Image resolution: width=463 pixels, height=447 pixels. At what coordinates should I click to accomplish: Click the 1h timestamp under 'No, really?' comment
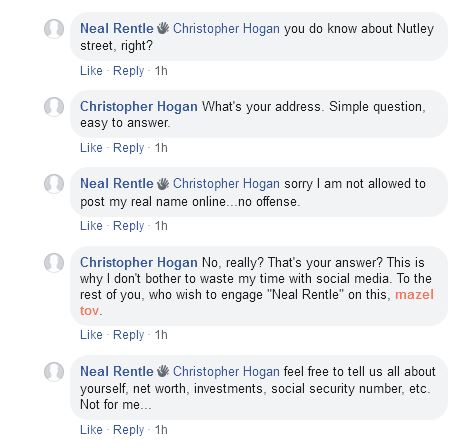click(x=161, y=335)
